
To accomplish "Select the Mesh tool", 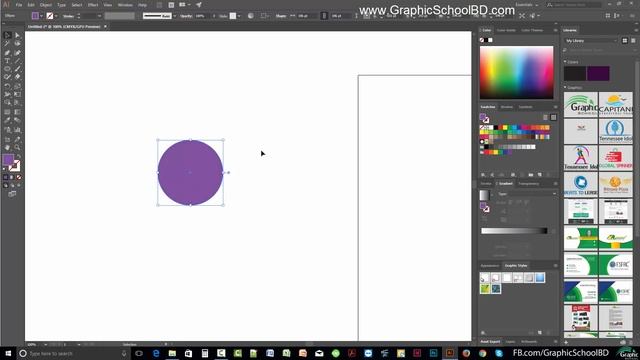I will (7, 112).
